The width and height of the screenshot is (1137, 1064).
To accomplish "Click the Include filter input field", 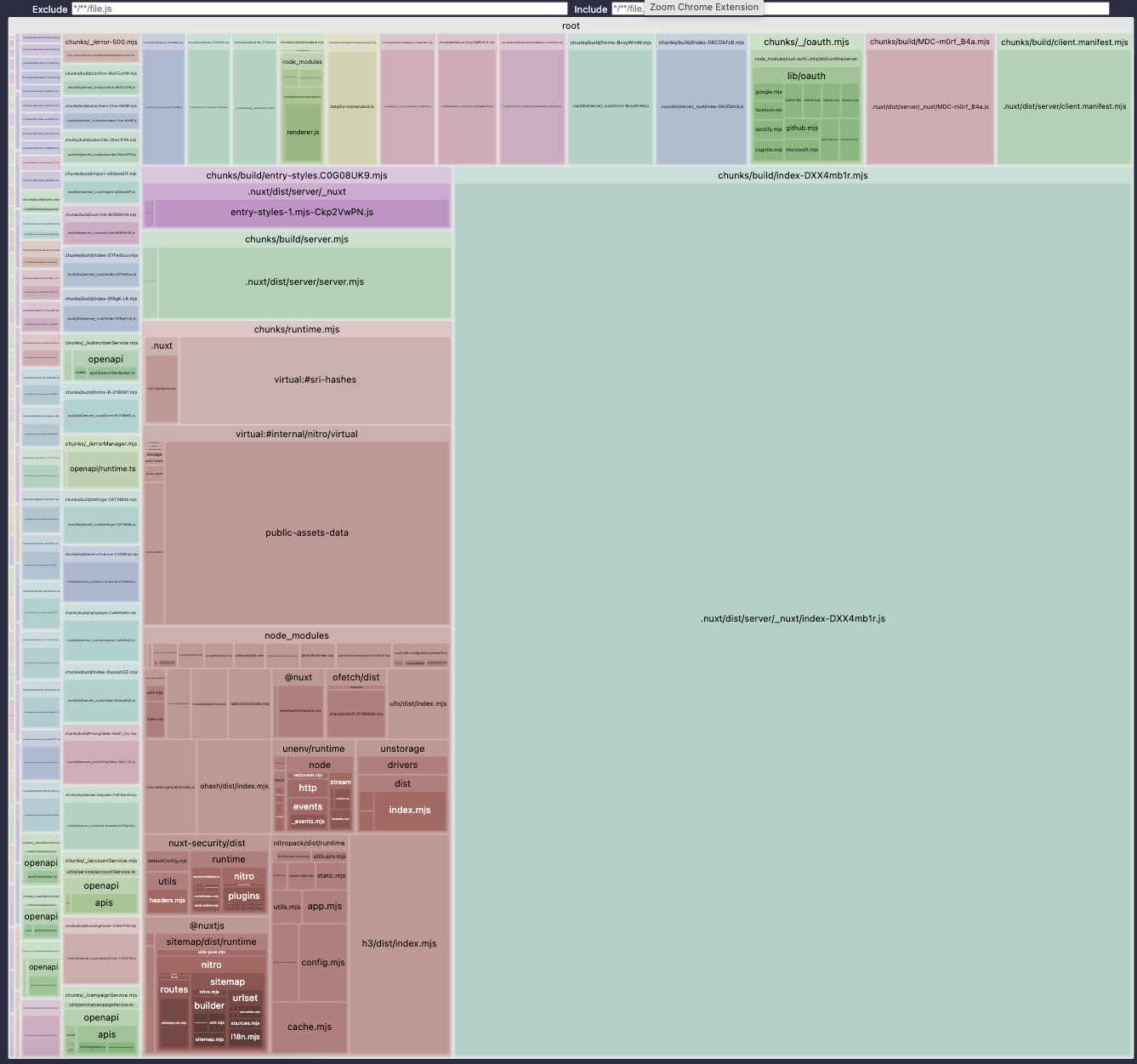I will coord(859,9).
